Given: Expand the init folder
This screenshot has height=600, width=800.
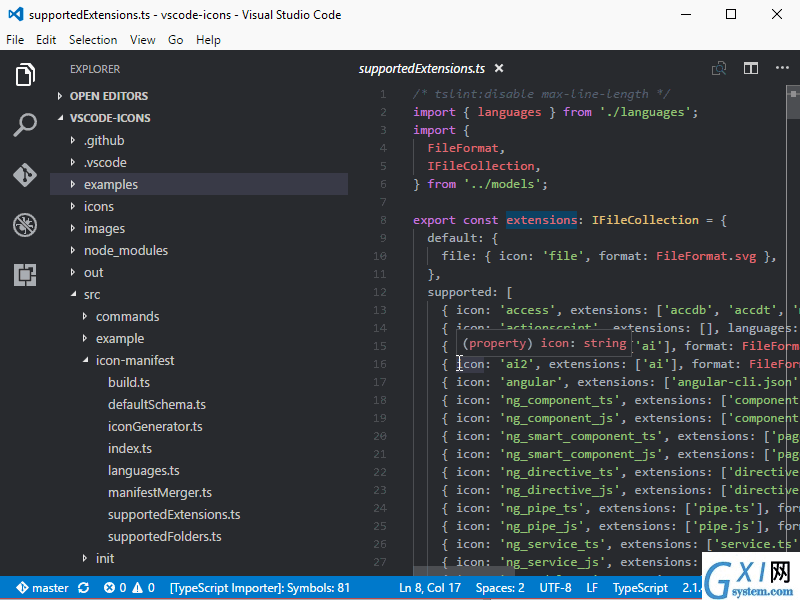Looking at the screenshot, I should [x=85, y=558].
